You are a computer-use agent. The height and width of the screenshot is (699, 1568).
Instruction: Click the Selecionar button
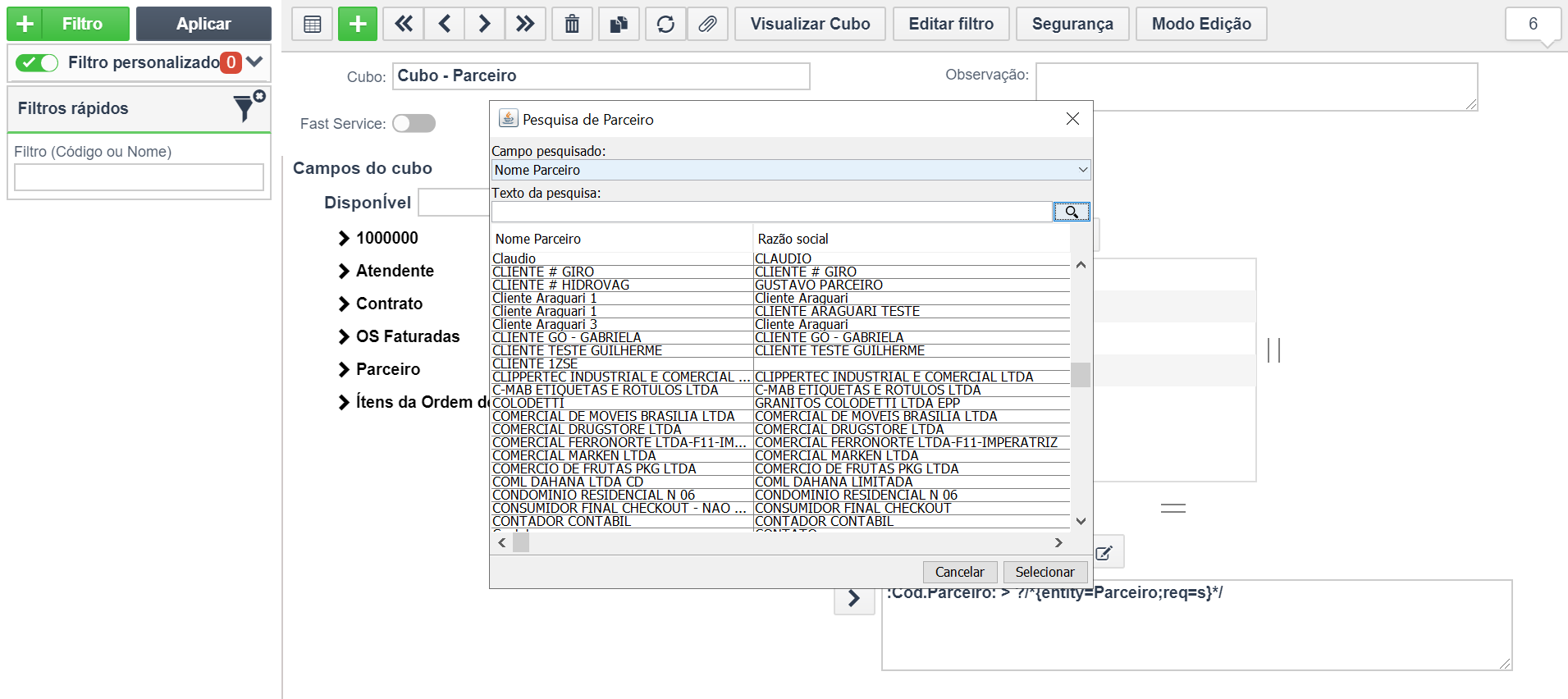[x=1045, y=572]
